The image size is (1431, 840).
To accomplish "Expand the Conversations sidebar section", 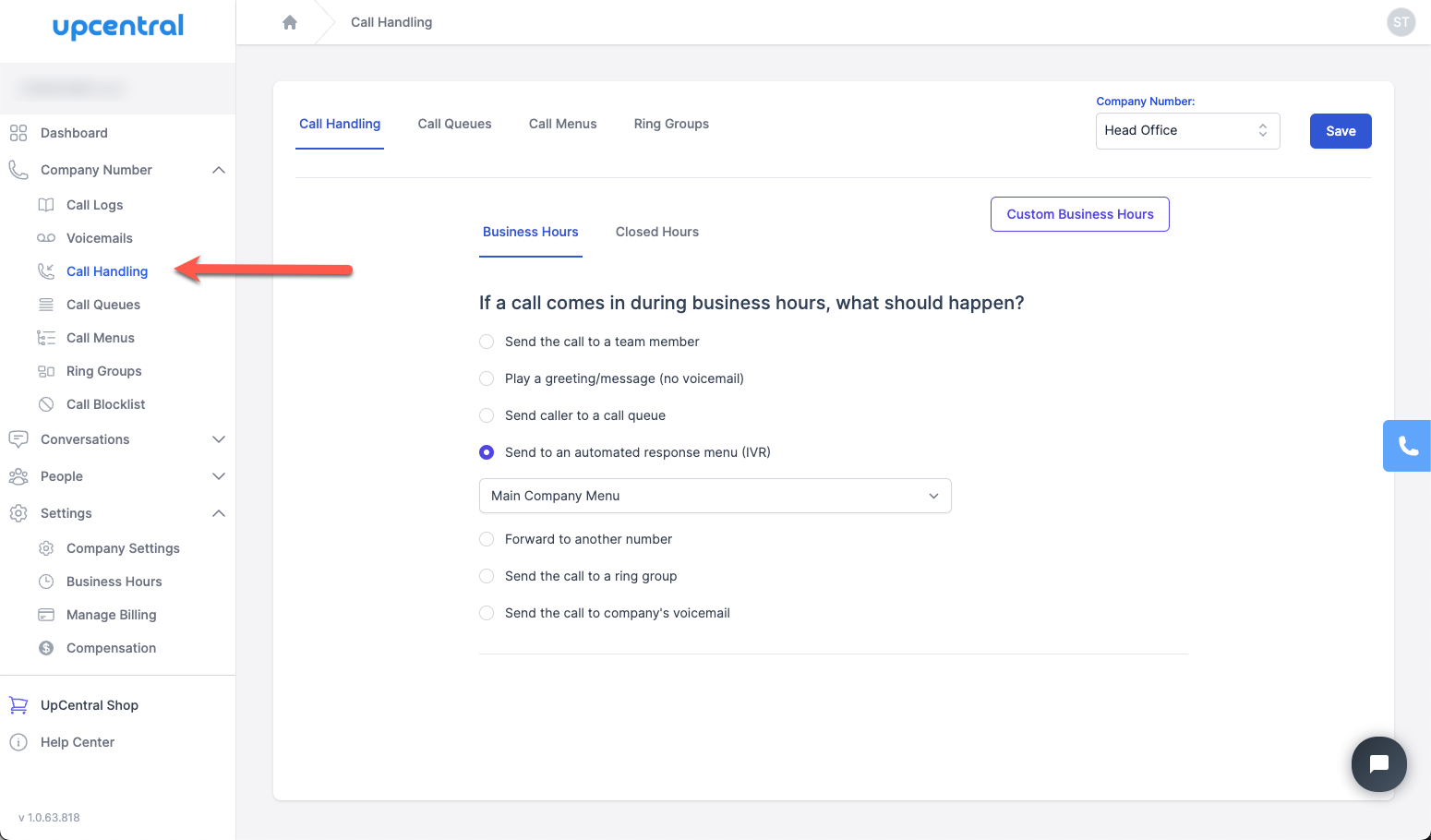I will 218,439.
